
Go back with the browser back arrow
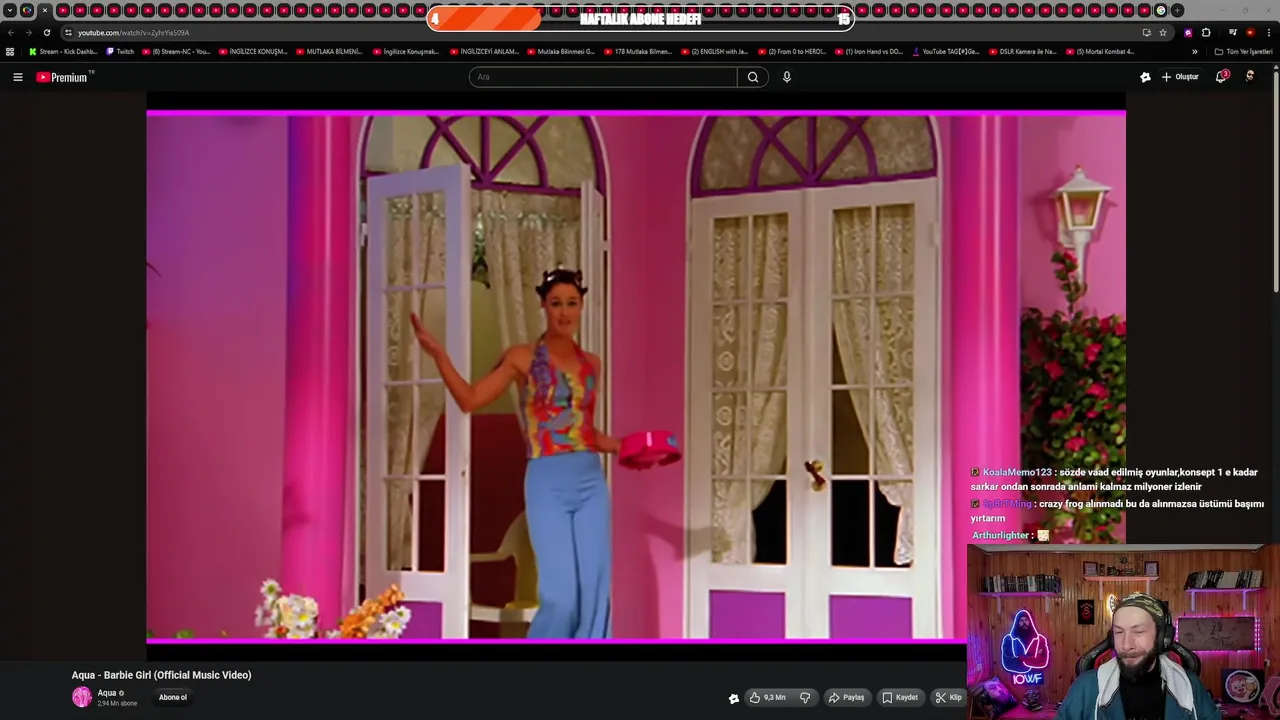click(x=11, y=33)
